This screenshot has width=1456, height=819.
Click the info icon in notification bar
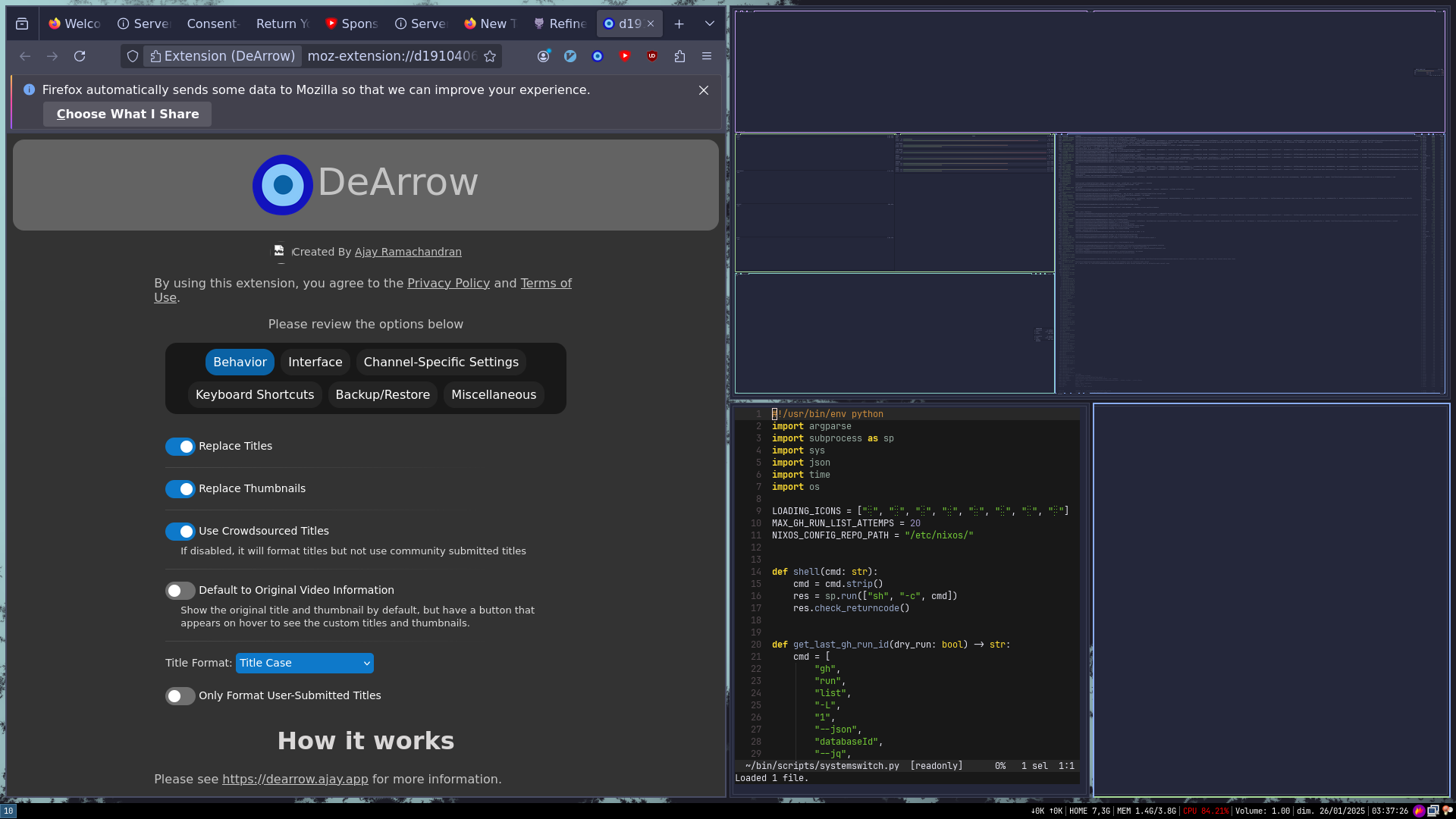pos(29,89)
